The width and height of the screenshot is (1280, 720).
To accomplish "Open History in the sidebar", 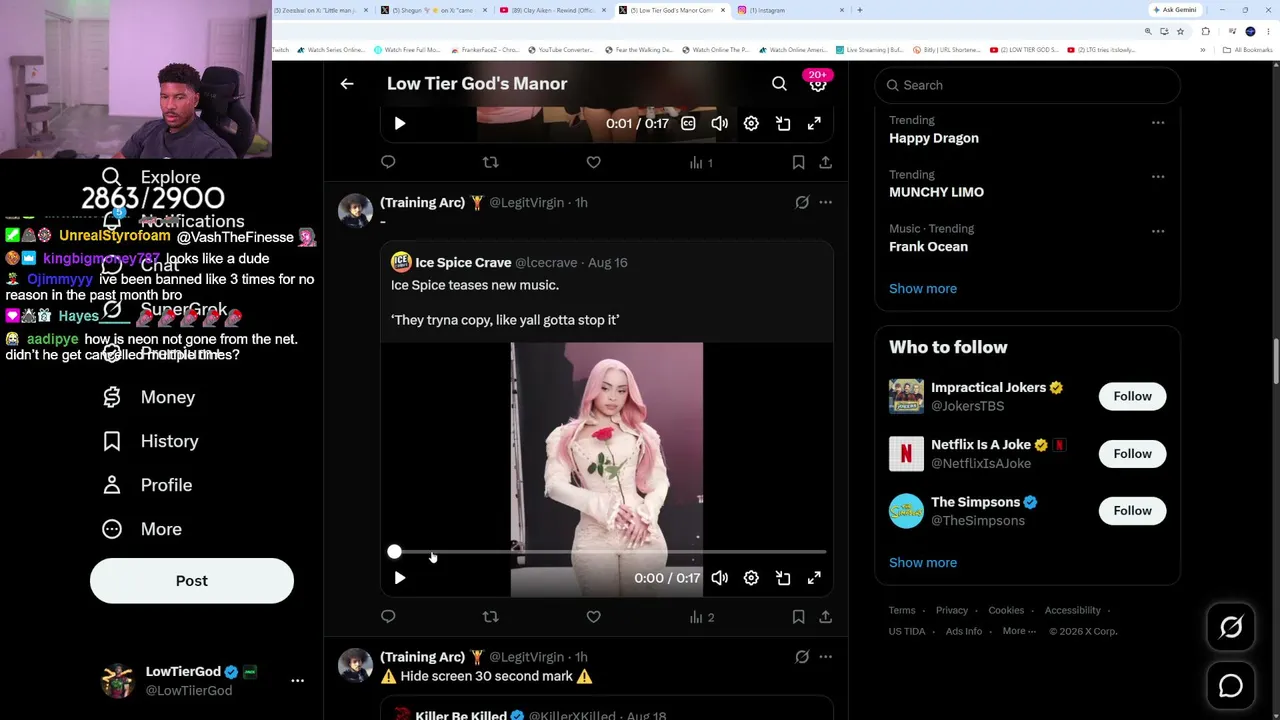I will point(150,441).
